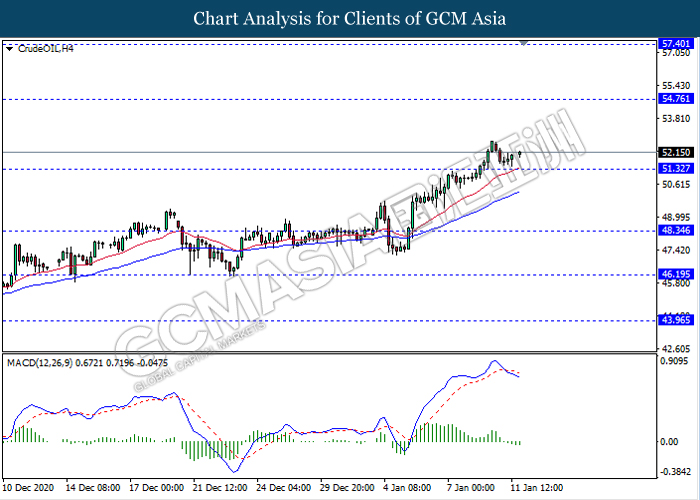Click the 29 Dec 20:00 time axis label
This screenshot has height=500, width=700.
(347, 488)
